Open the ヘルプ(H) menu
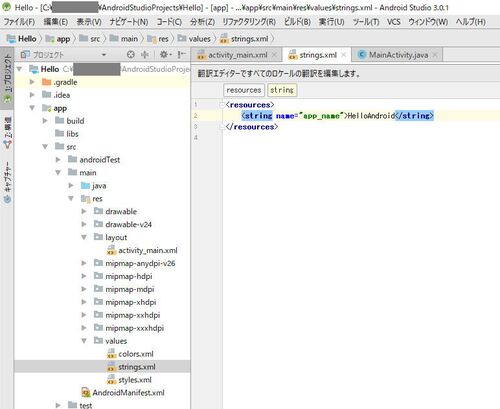This screenshot has height=409, width=500. [x=471, y=22]
